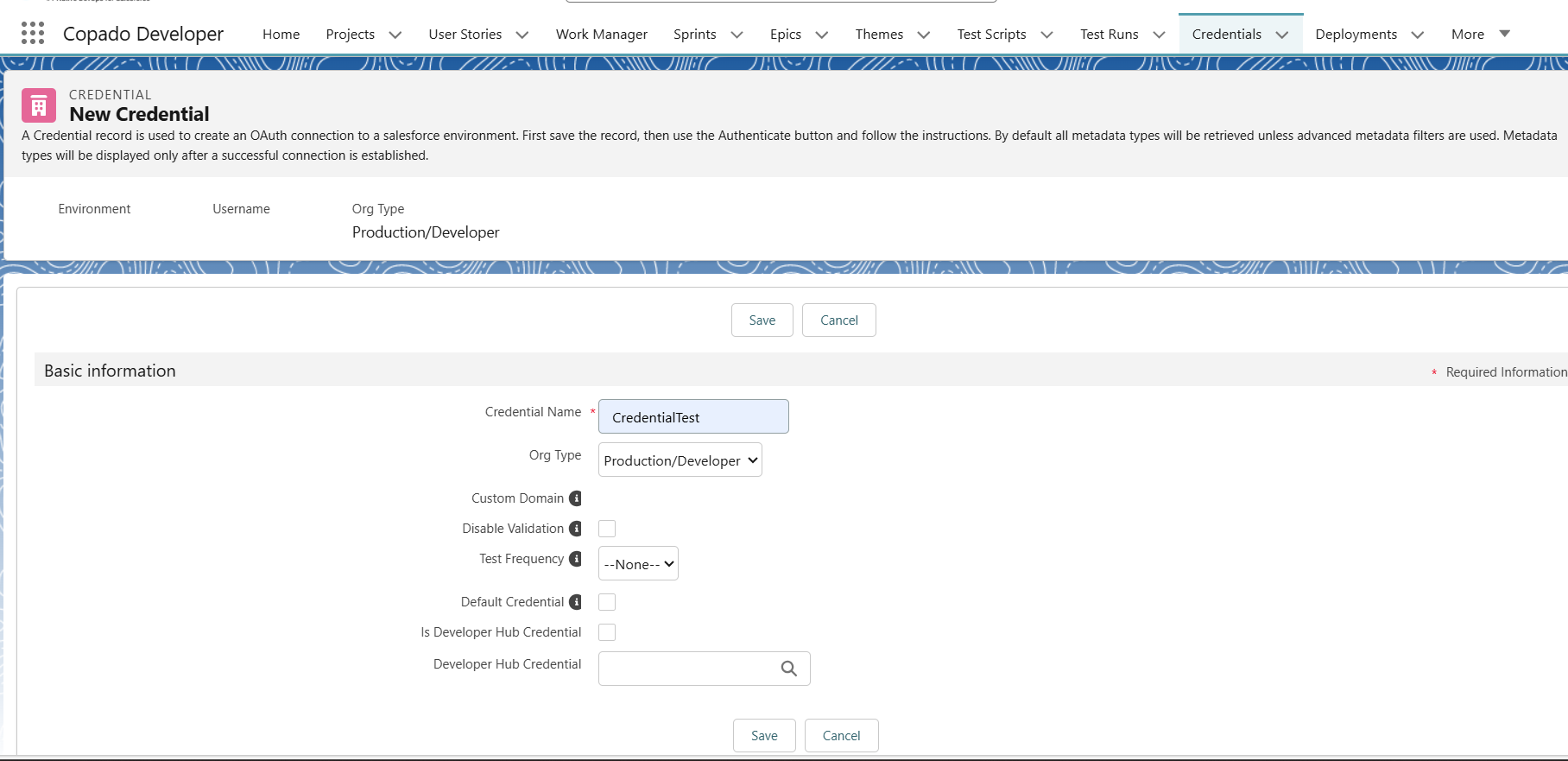The image size is (1568, 761).
Task: Open the Sprints tab
Action: pos(695,34)
